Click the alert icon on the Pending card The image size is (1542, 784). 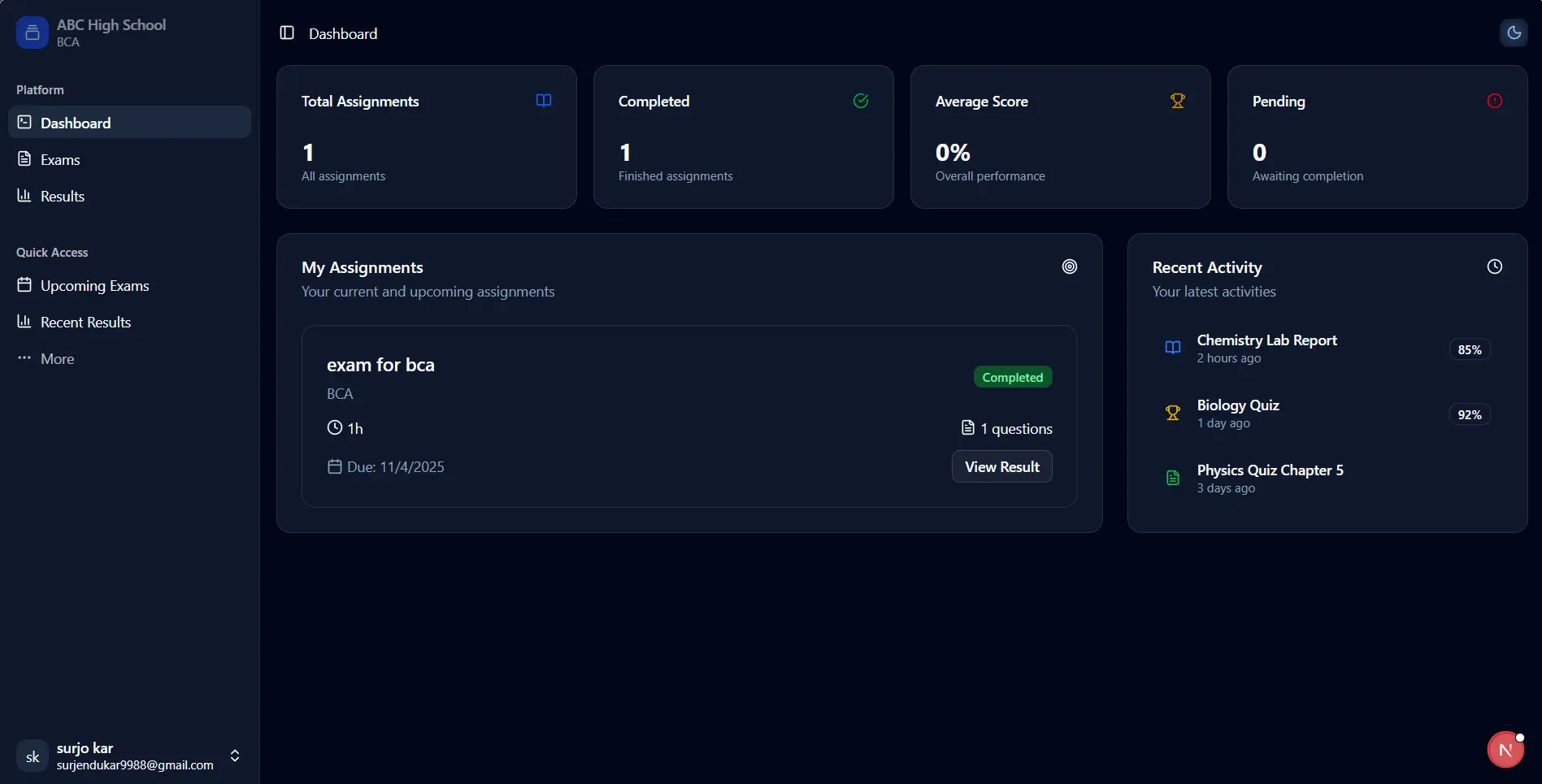[1495, 100]
